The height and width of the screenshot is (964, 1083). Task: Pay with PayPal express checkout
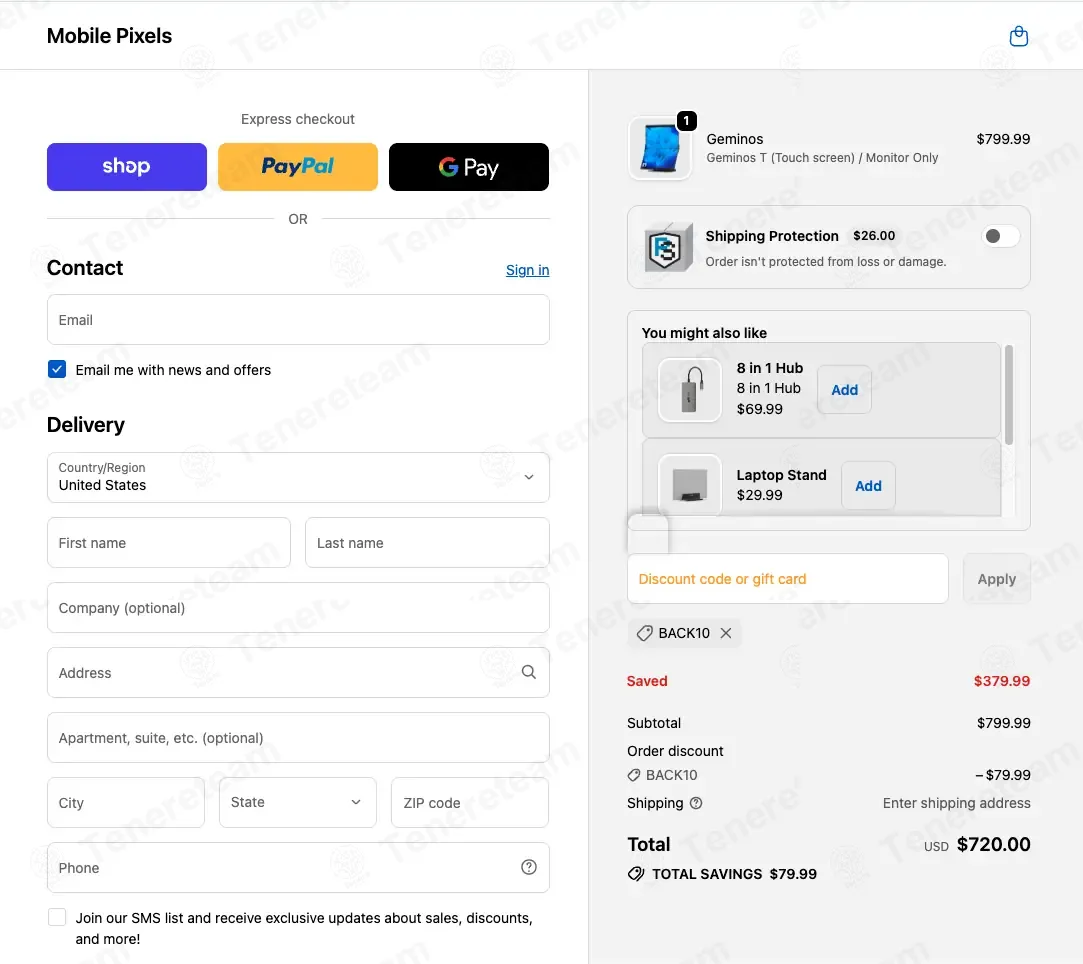point(298,167)
